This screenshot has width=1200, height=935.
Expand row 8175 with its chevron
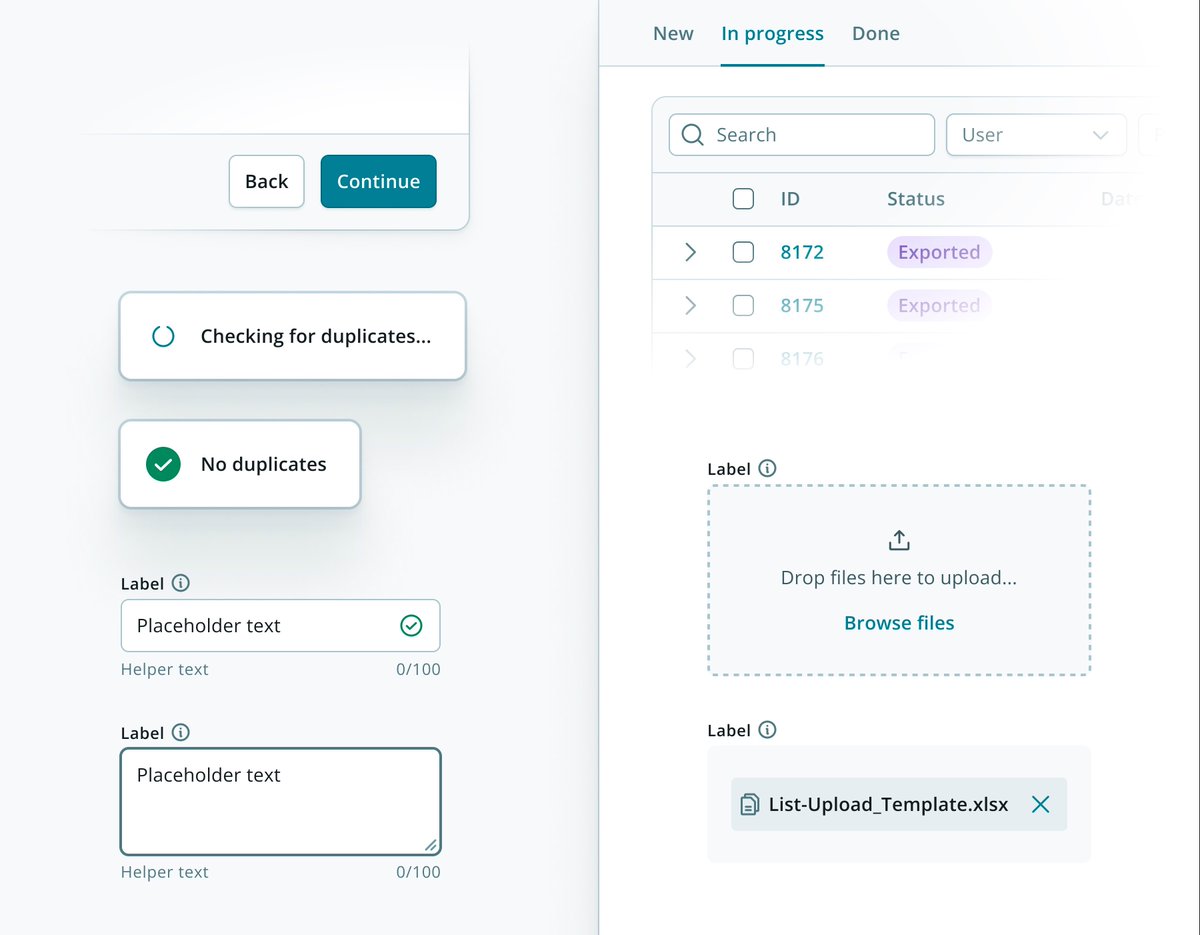[x=690, y=305]
